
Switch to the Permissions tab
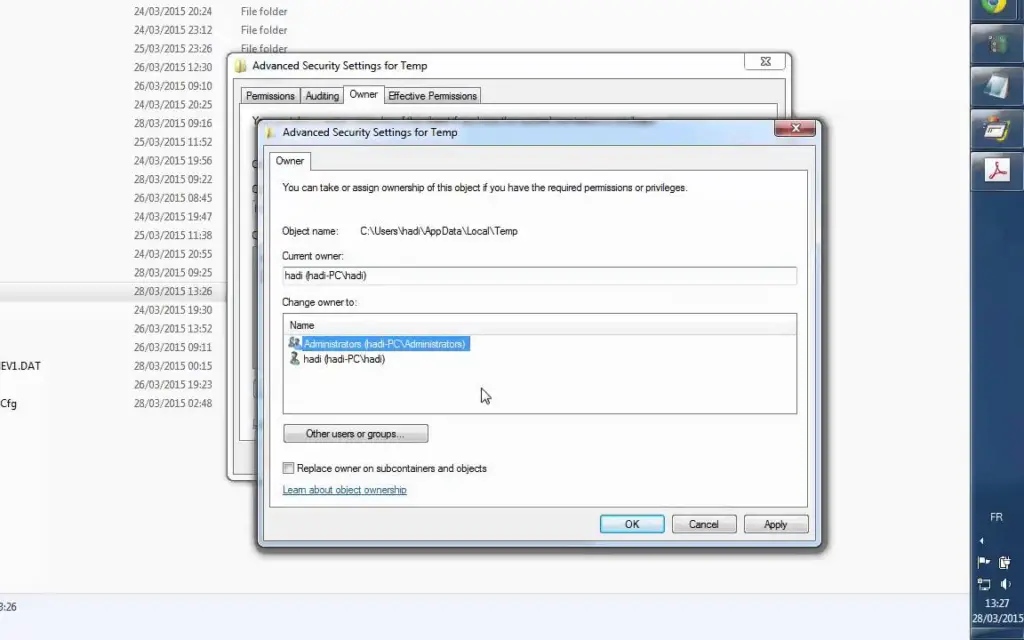pyautogui.click(x=270, y=96)
